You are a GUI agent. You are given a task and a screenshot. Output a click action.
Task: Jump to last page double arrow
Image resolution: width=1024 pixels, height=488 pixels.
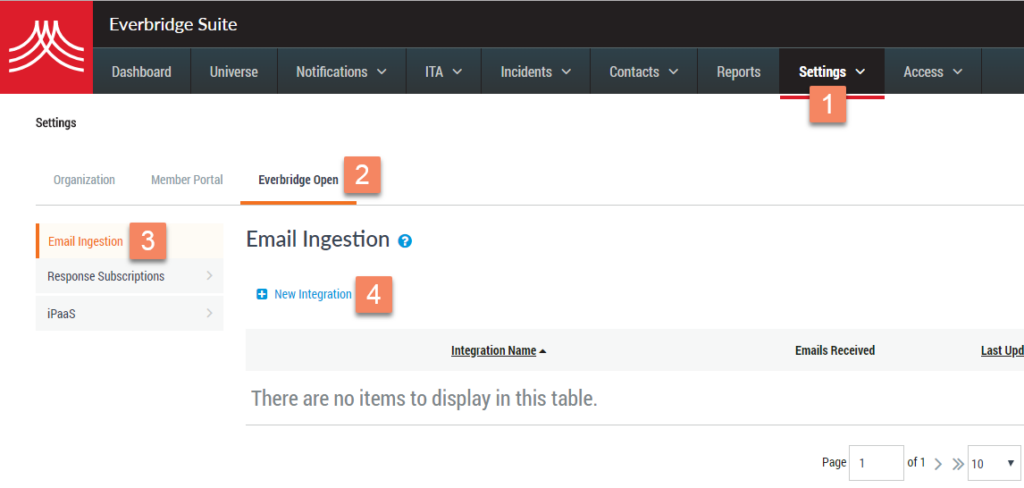[x=957, y=464]
